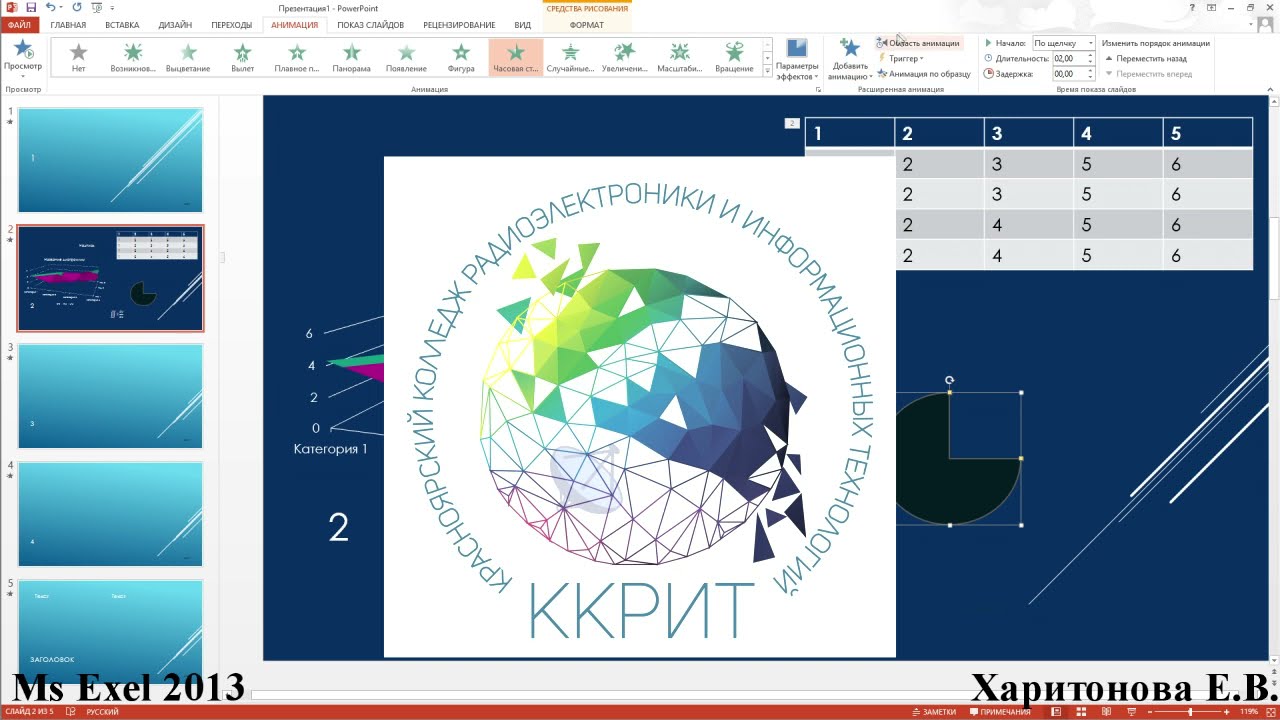Image resolution: width=1280 pixels, height=720 pixels.
Task: Click the Save icon in quick access toolbar
Action: click(31, 7)
